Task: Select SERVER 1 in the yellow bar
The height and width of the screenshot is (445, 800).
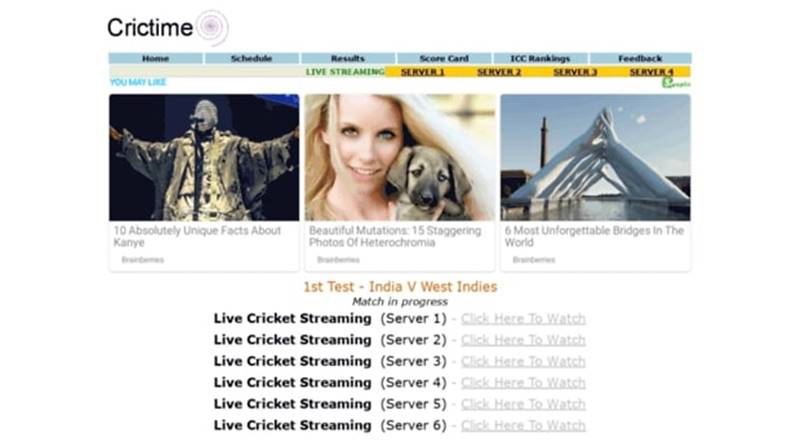Action: click(x=422, y=72)
